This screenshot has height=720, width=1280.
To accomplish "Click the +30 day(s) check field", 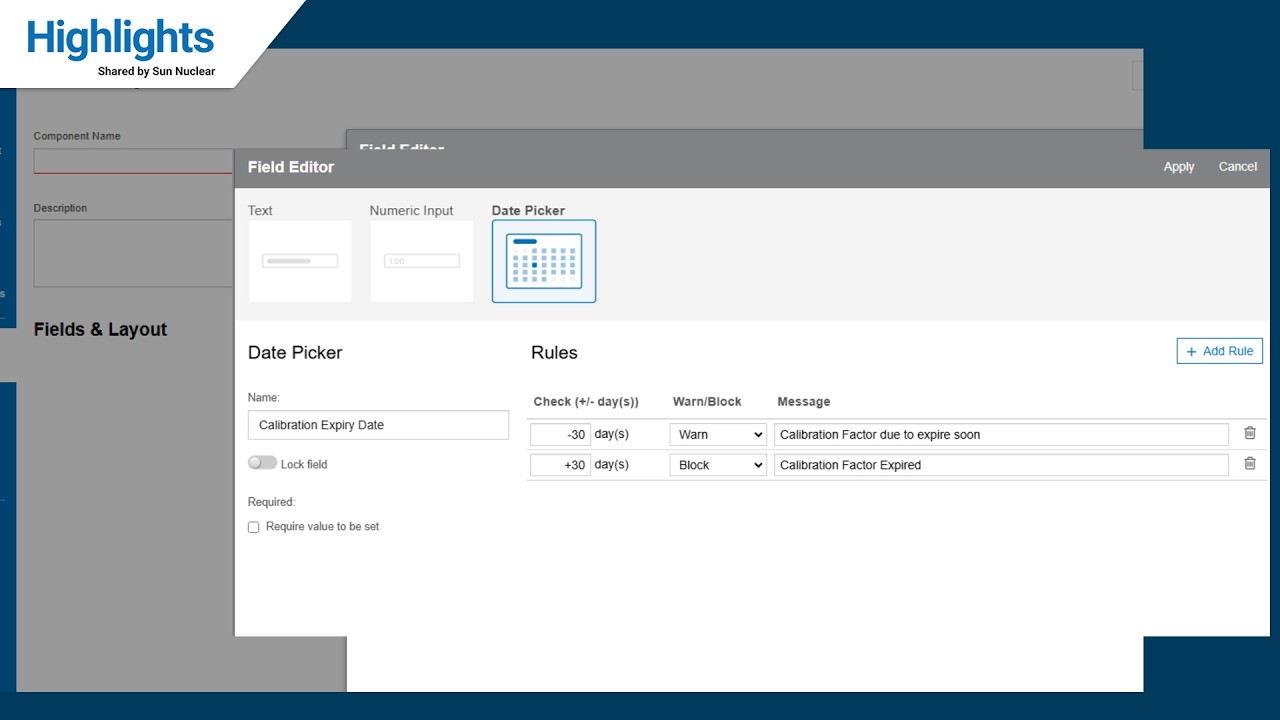I will 560,465.
